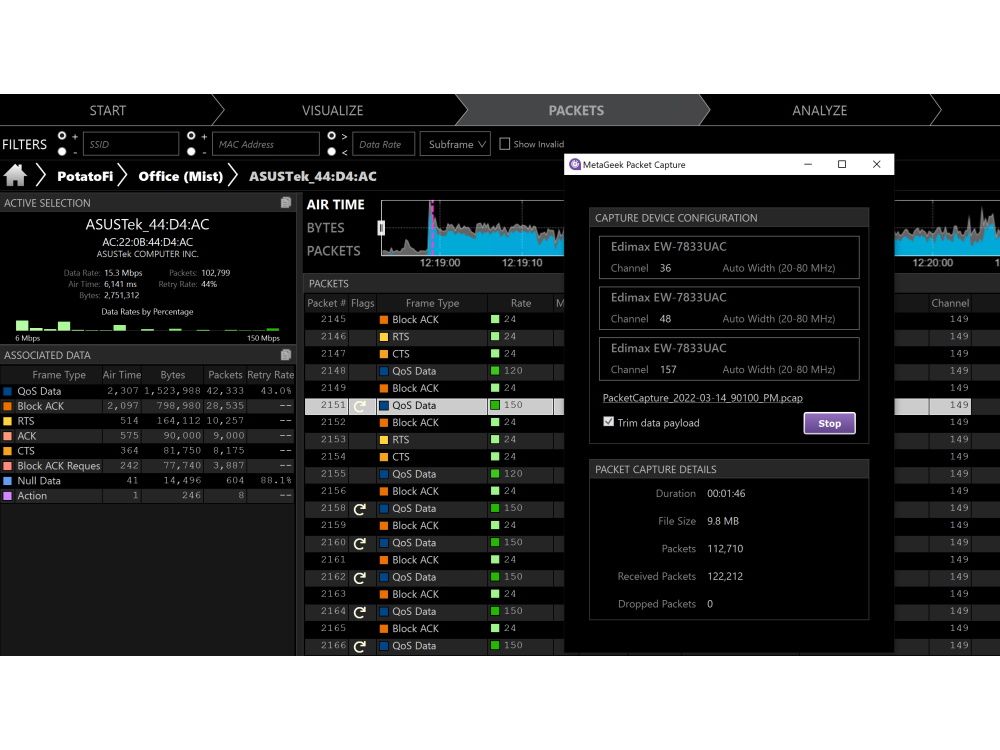The height and width of the screenshot is (750, 1000).
Task: Stop the packet capture
Action: [829, 423]
